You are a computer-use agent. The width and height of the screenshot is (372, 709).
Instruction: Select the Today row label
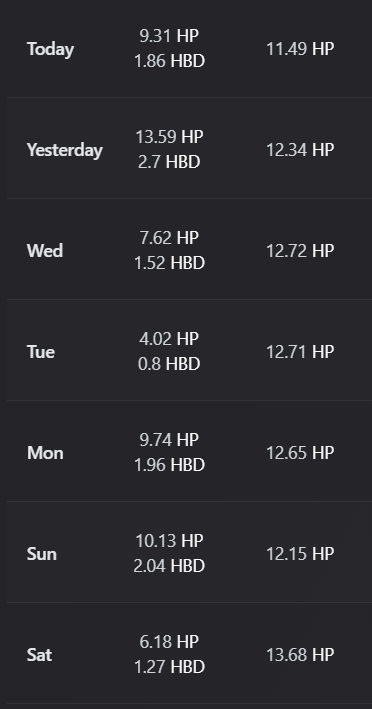coord(50,49)
